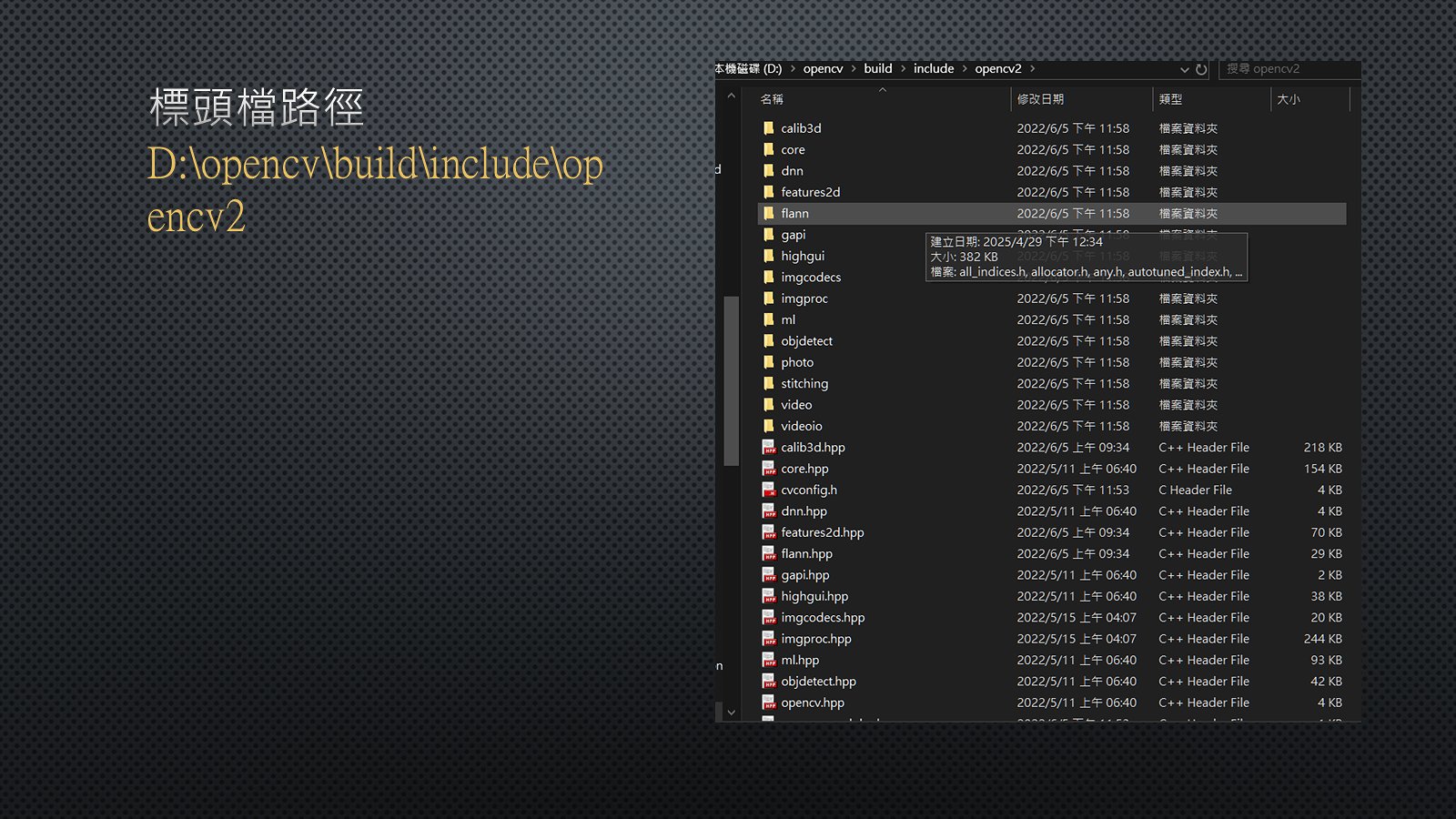Click the features2d.hpp file icon
The width and height of the screenshot is (1456, 819).
(x=769, y=532)
